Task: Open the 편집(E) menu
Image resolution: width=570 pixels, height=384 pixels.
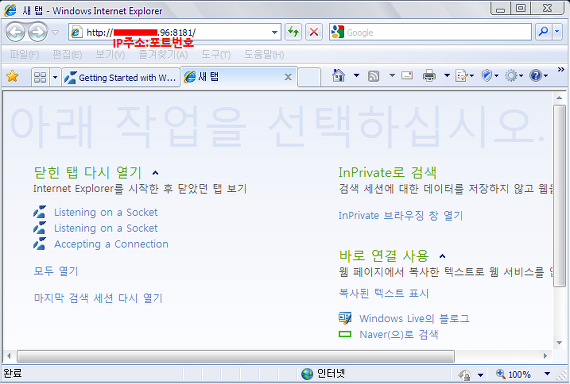Action: 67,55
